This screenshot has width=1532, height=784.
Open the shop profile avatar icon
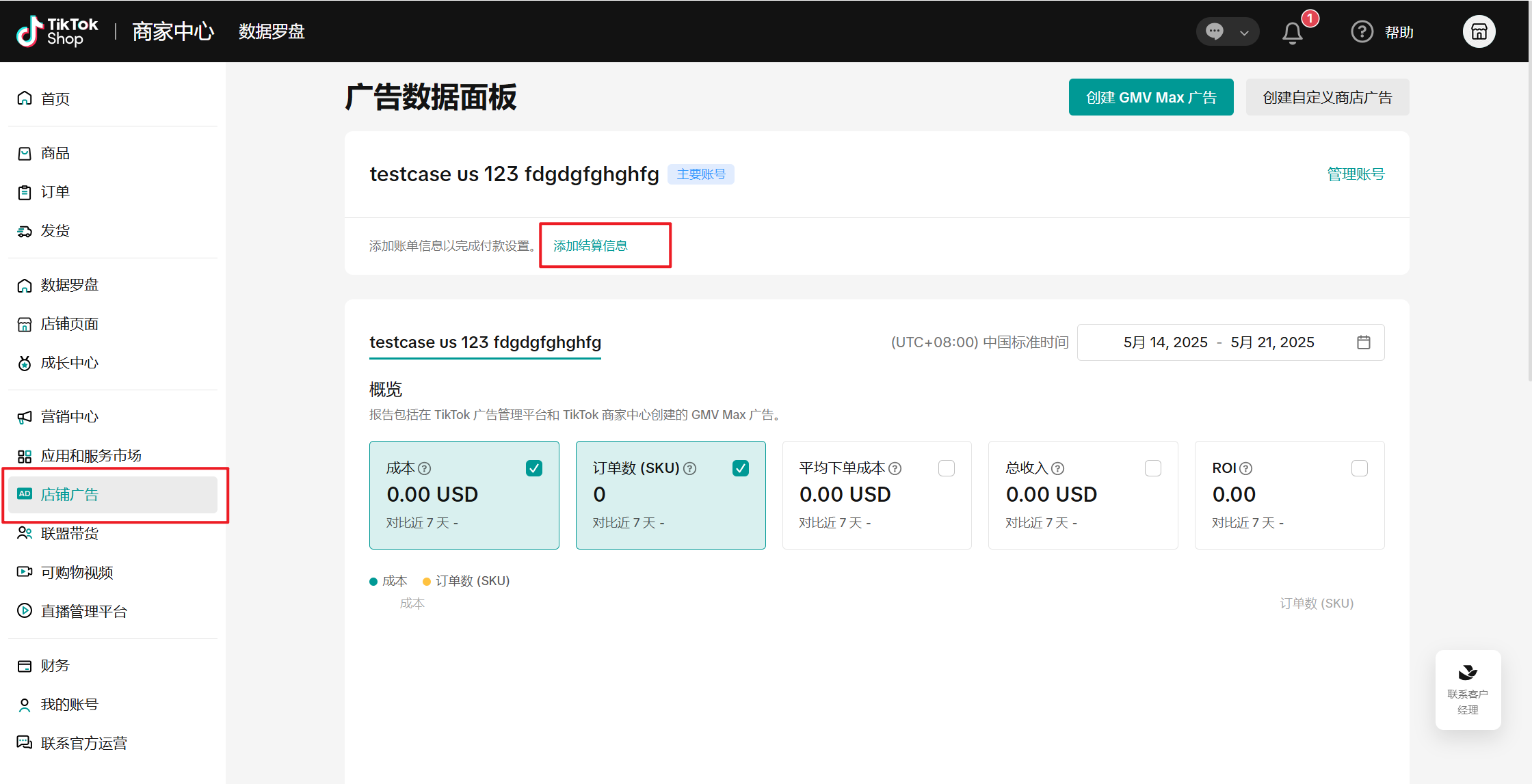pyautogui.click(x=1479, y=31)
